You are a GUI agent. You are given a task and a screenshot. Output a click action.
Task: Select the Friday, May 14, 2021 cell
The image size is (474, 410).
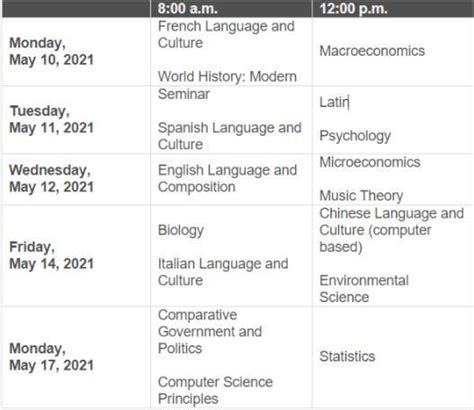coord(76,256)
